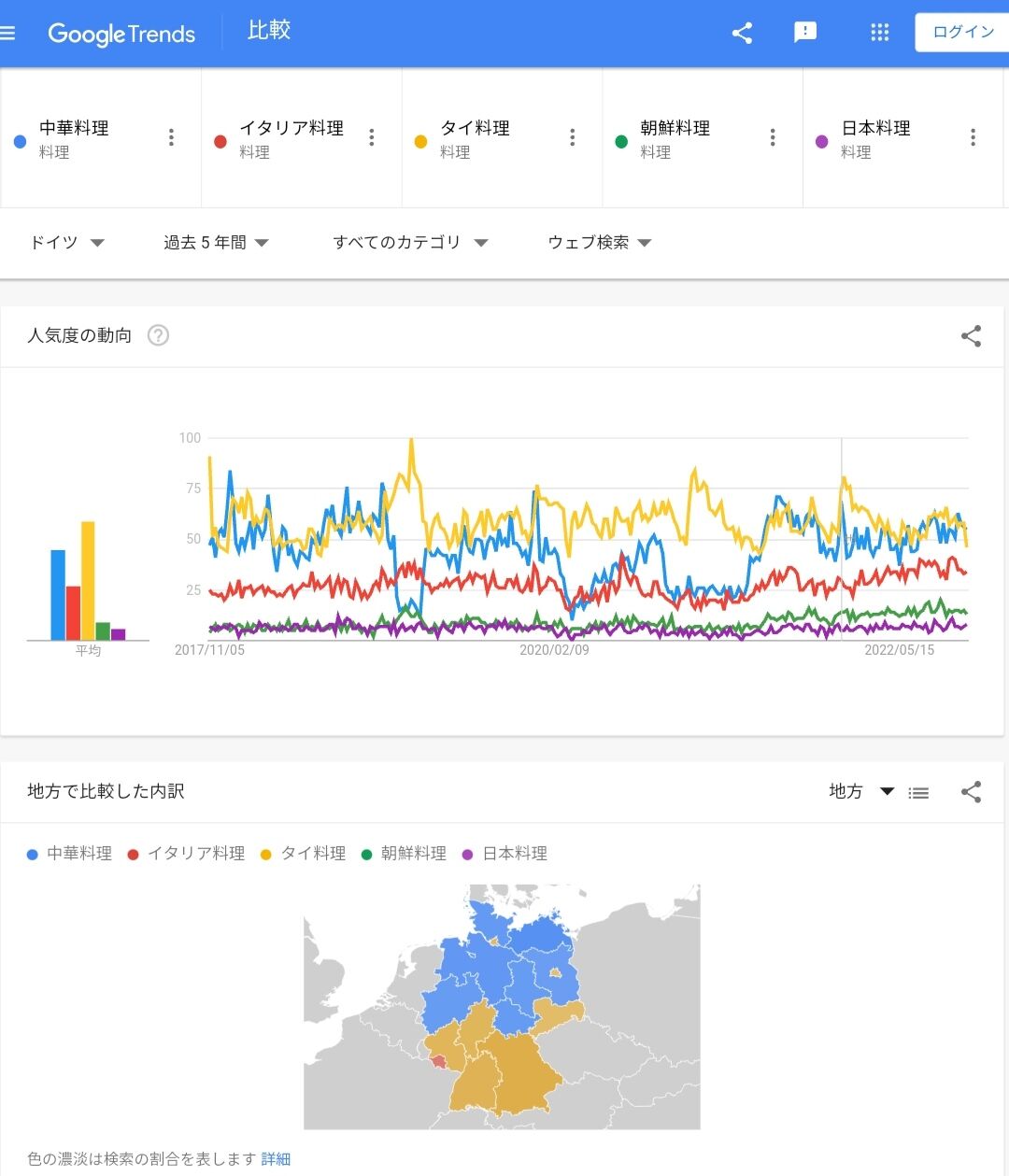The height and width of the screenshot is (1176, 1009).
Task: Click the 詳細 link below map
Action: (x=276, y=1159)
